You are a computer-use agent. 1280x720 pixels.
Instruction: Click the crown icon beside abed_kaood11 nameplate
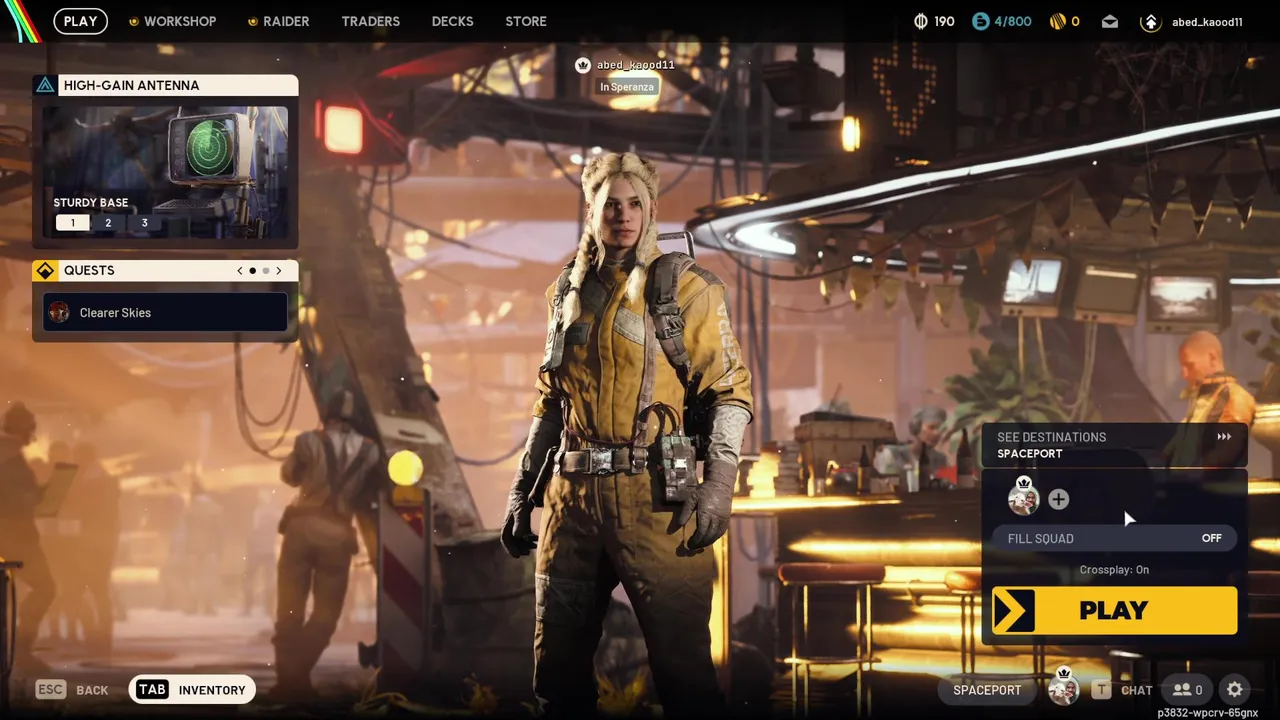point(583,65)
